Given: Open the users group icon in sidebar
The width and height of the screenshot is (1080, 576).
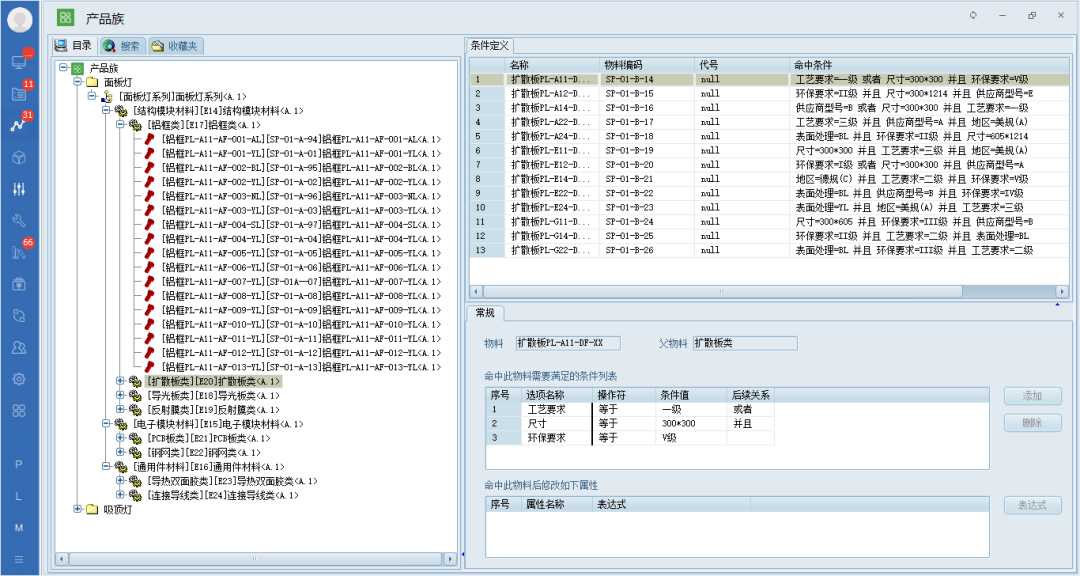Looking at the screenshot, I should pyautogui.click(x=19, y=347).
